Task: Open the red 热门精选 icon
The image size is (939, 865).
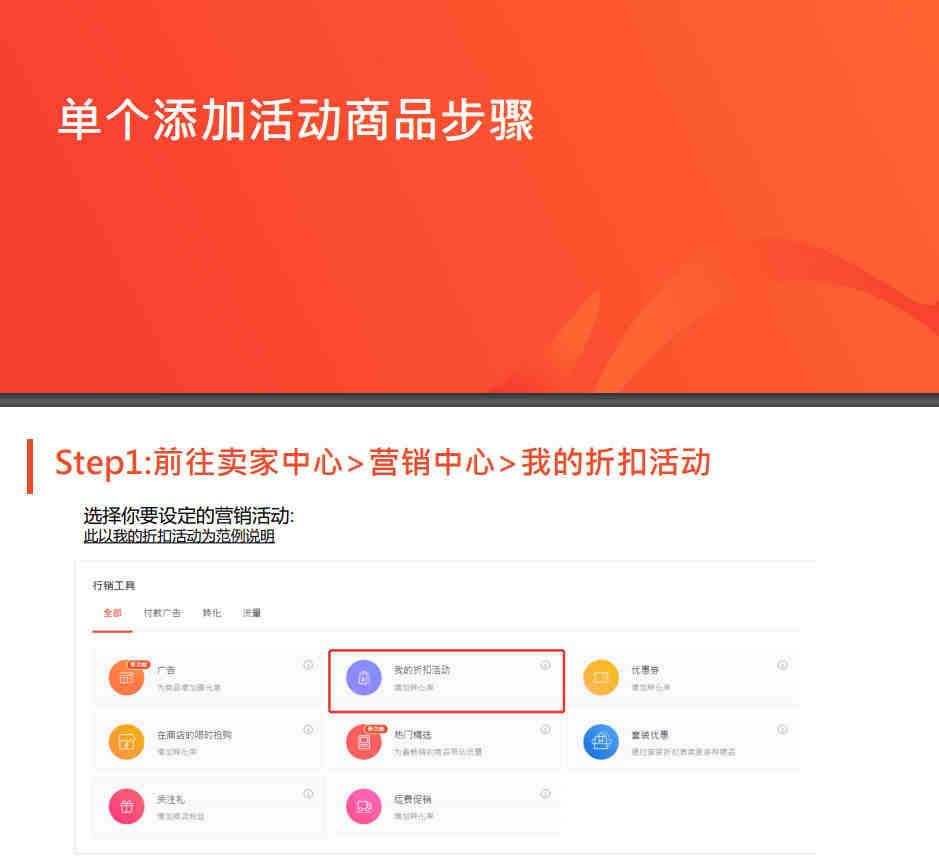Action: coord(364,742)
